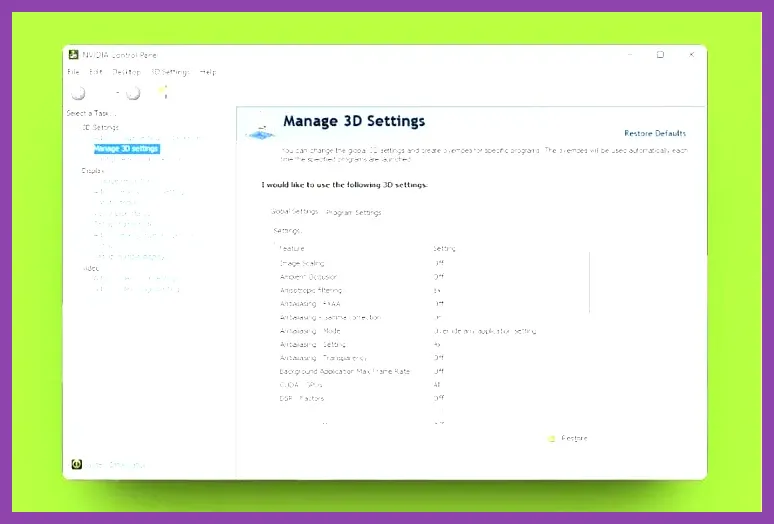The width and height of the screenshot is (774, 524).
Task: Select the 3D Settings tree category
Action: tap(101, 127)
